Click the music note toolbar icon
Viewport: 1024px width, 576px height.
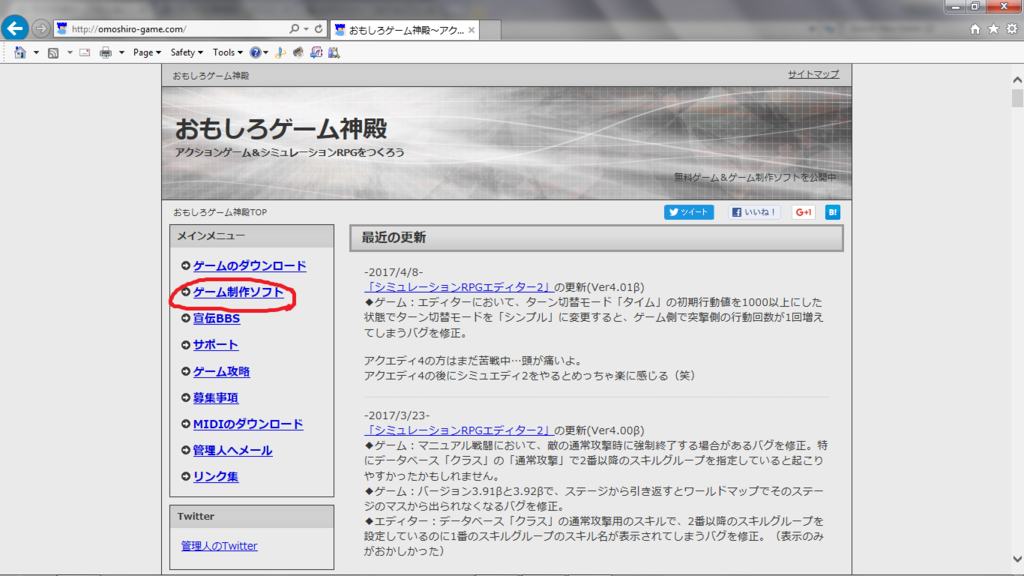coord(281,52)
